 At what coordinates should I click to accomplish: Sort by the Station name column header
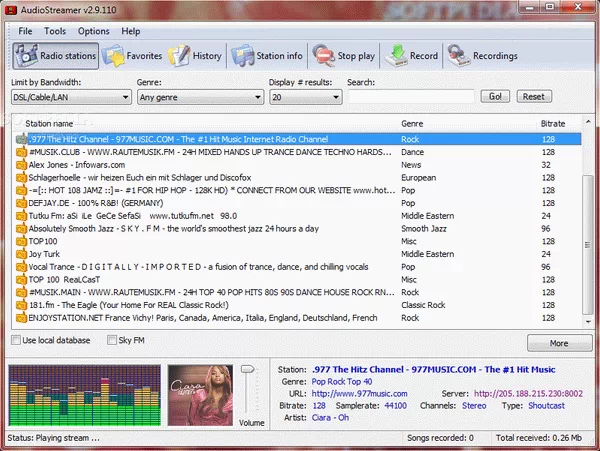49,124
